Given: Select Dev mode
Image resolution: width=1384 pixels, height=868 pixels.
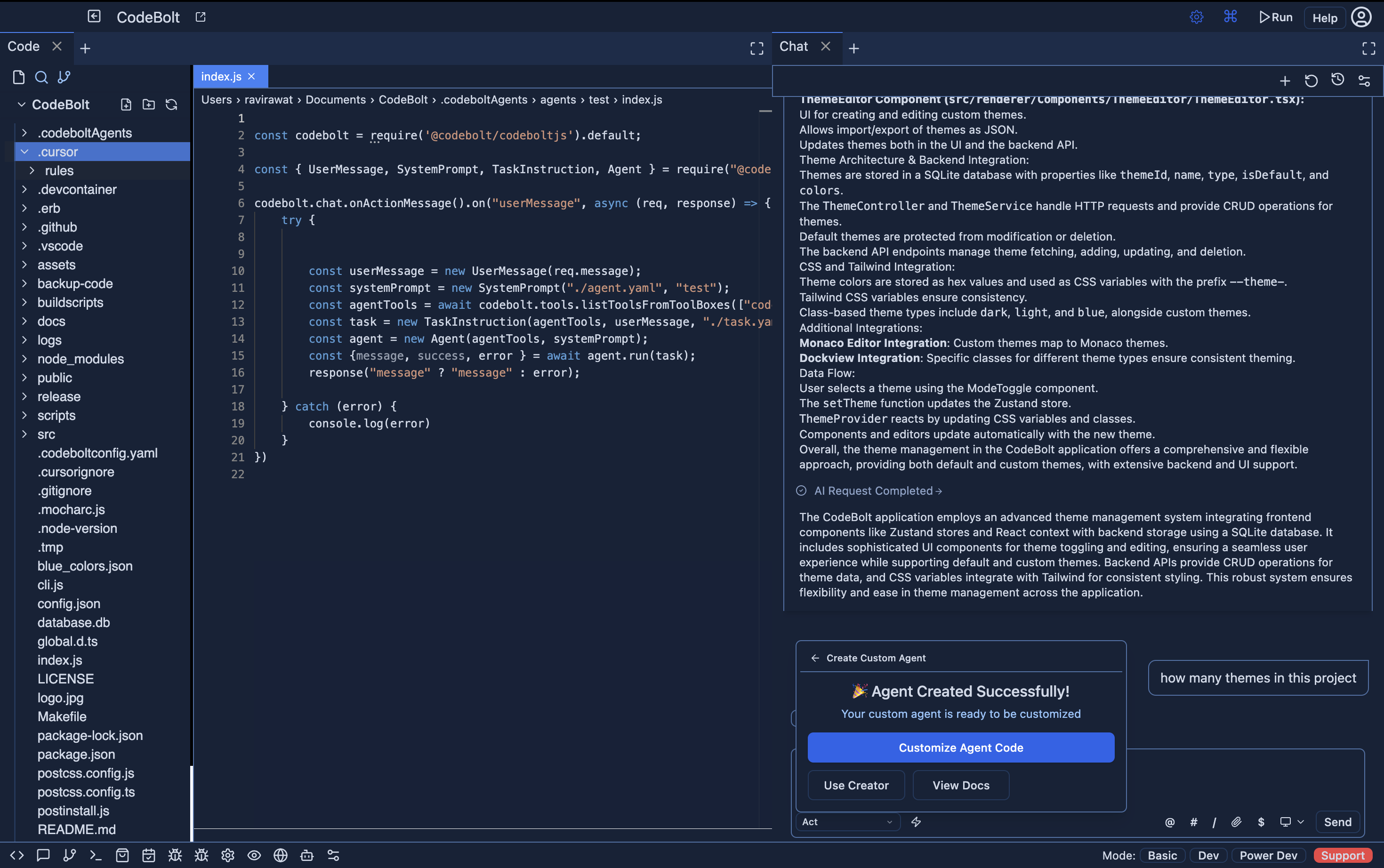Looking at the screenshot, I should [x=1208, y=855].
